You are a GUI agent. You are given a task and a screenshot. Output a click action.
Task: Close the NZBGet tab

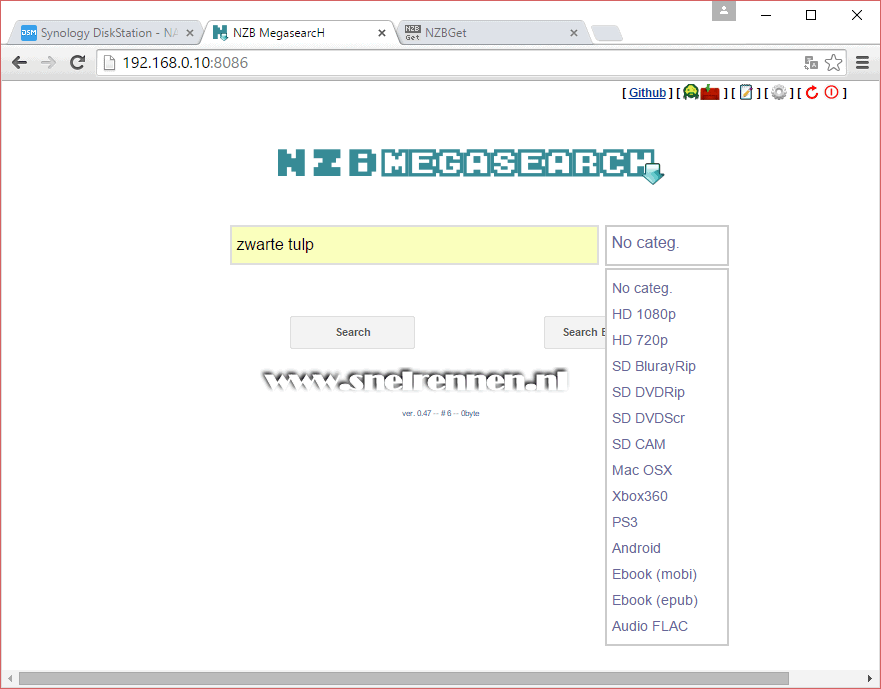(574, 33)
